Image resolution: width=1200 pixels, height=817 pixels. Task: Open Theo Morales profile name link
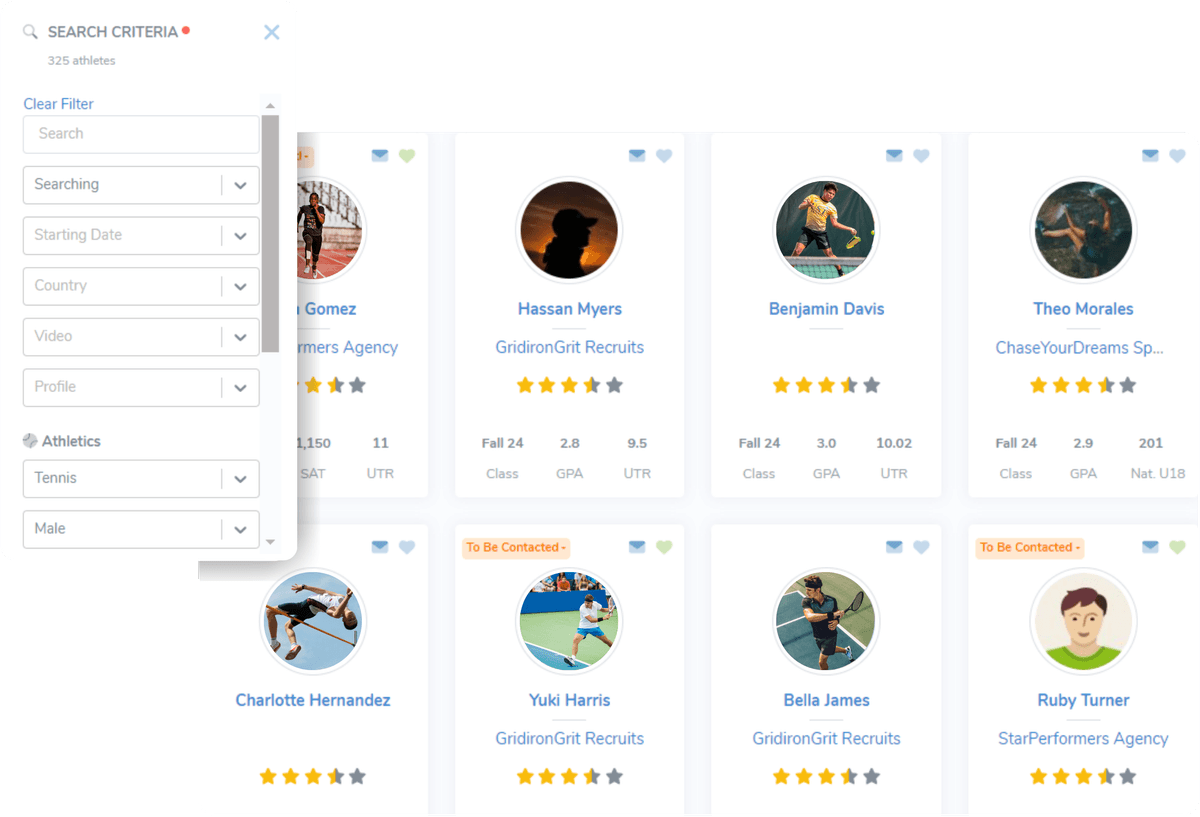click(1083, 309)
